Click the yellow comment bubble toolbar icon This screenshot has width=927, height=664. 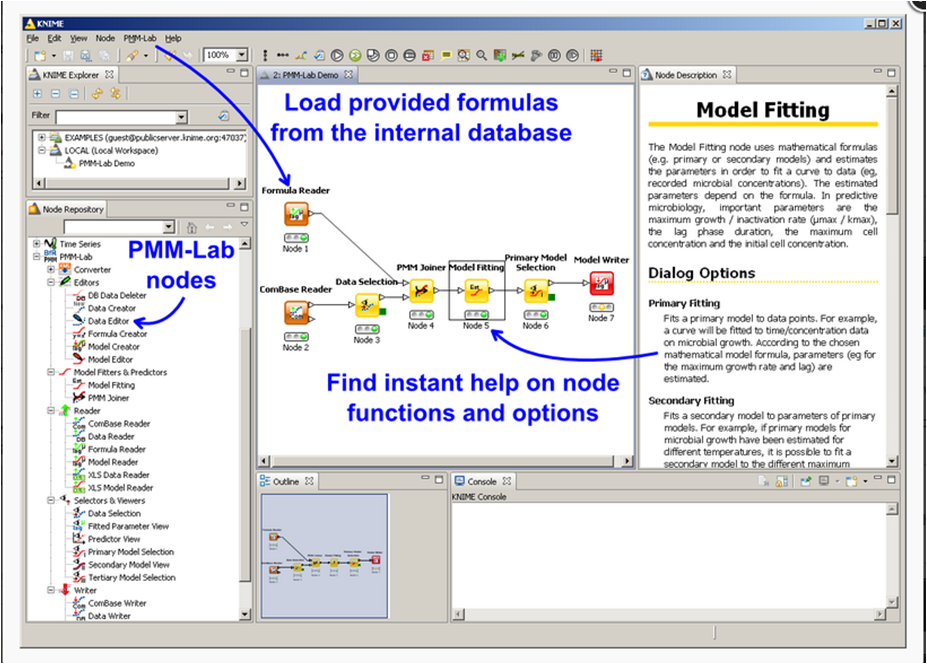pos(446,56)
